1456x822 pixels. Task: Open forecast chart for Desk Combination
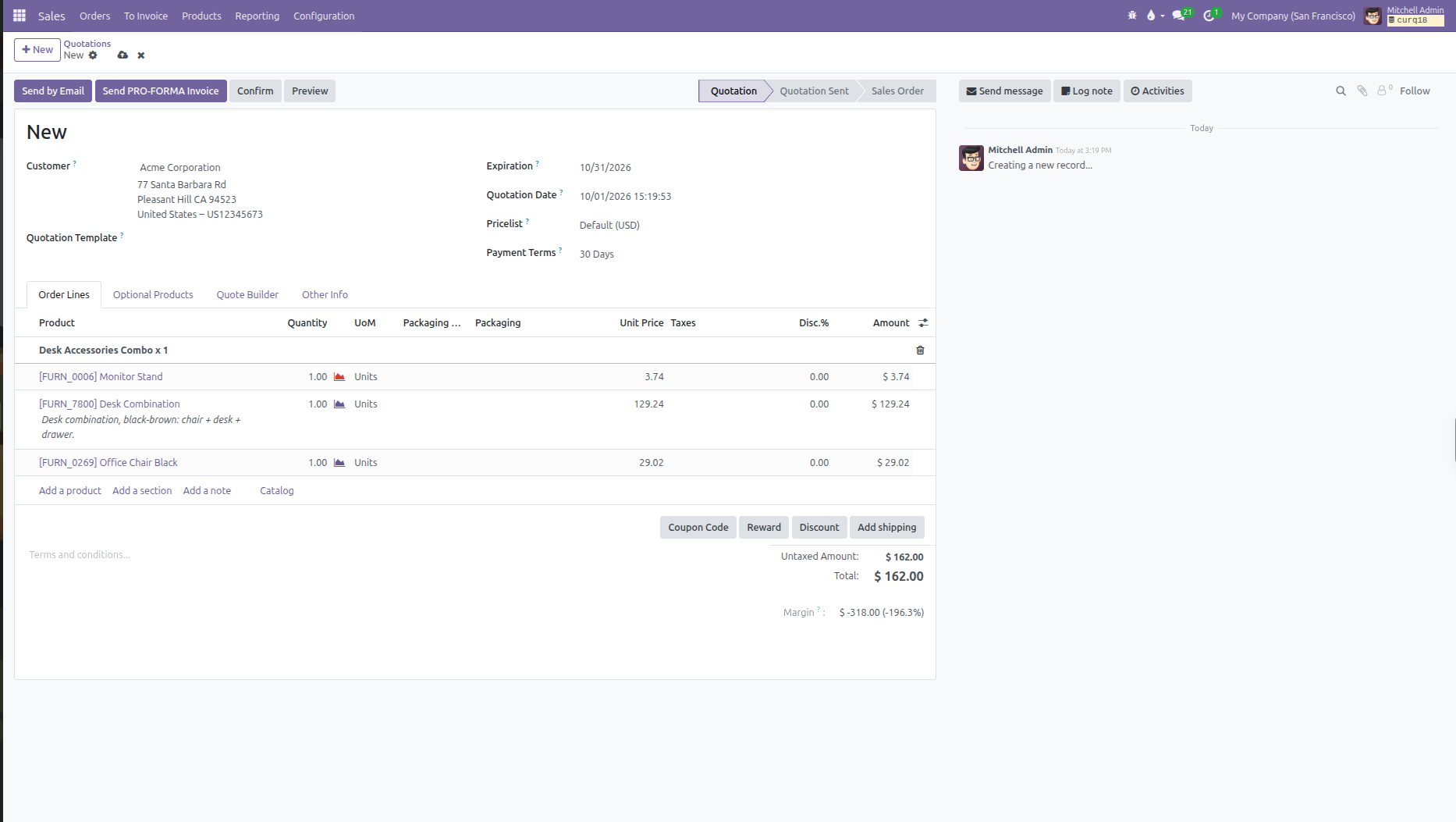339,404
